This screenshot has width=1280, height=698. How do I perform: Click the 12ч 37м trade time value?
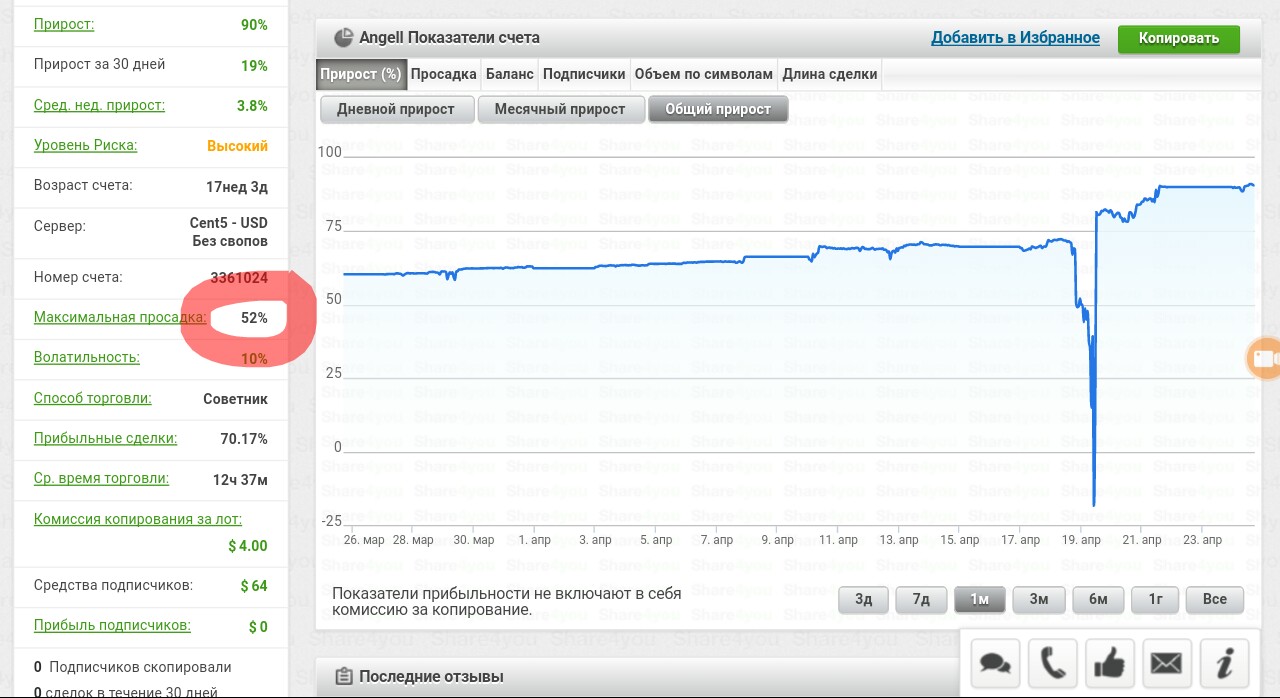(x=240, y=479)
